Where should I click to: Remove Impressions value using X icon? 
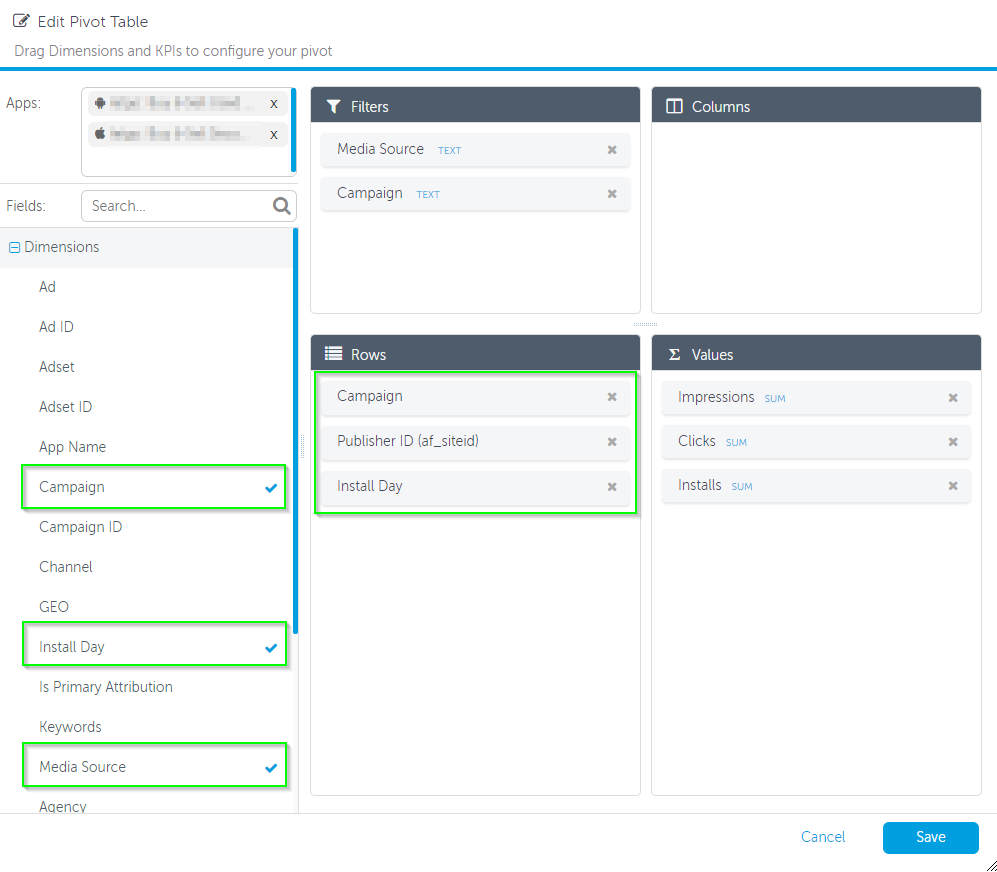pyautogui.click(x=953, y=398)
